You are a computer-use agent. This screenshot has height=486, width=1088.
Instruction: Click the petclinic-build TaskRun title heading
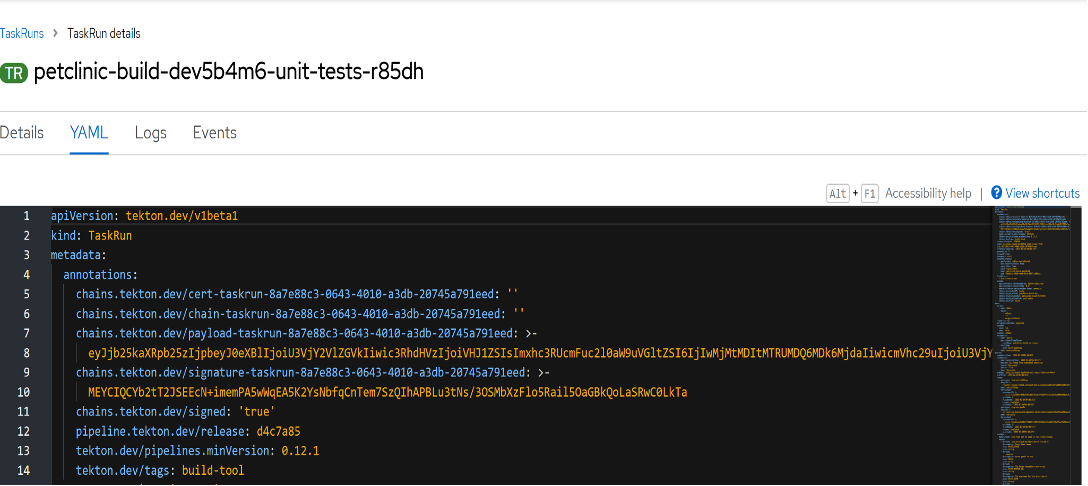(x=229, y=73)
